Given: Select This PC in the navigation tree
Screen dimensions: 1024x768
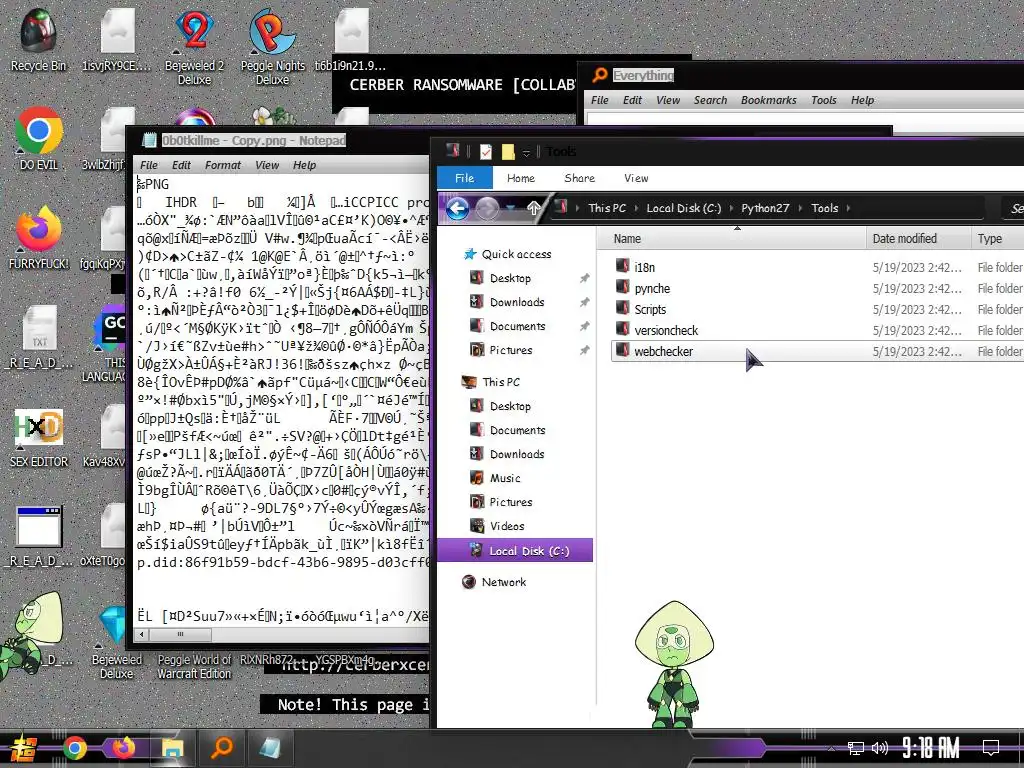Looking at the screenshot, I should (x=501, y=382).
